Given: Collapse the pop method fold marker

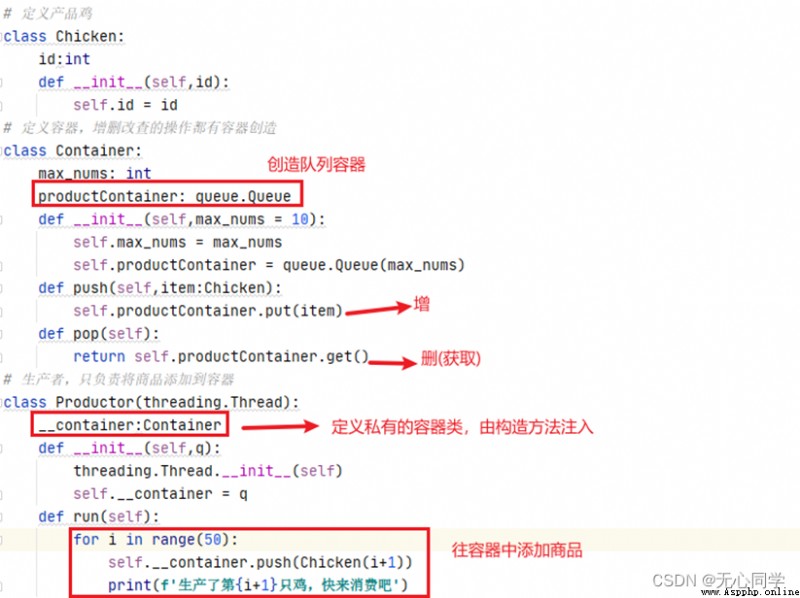Looking at the screenshot, I should tap(2, 334).
